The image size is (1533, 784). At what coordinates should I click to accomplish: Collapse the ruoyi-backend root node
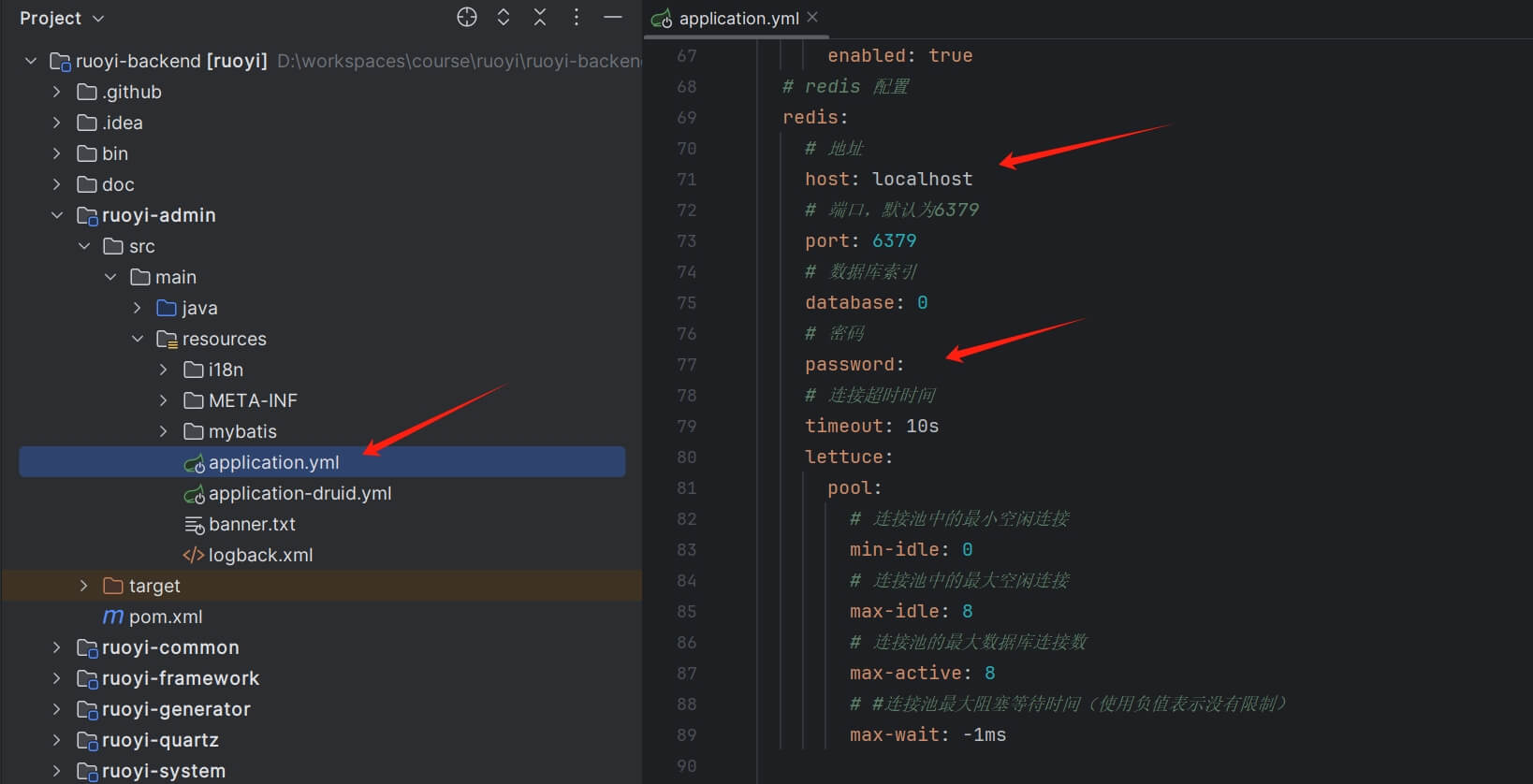click(x=31, y=61)
